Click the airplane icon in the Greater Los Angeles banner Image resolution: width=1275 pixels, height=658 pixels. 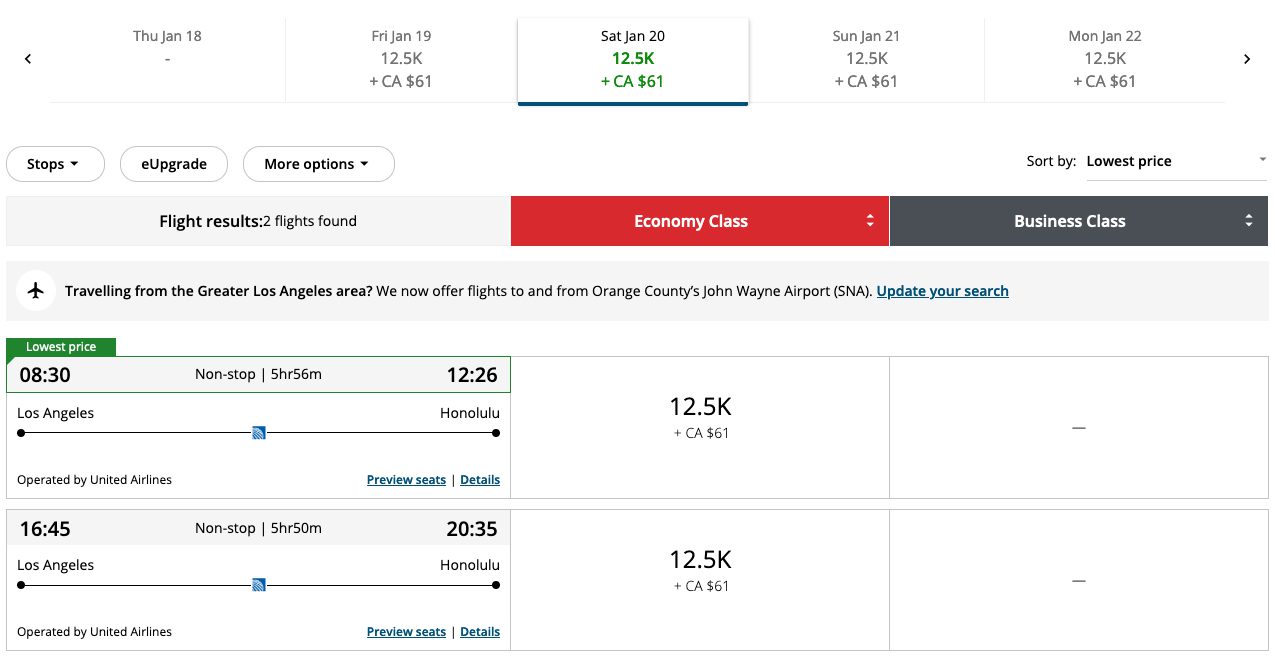point(36,290)
